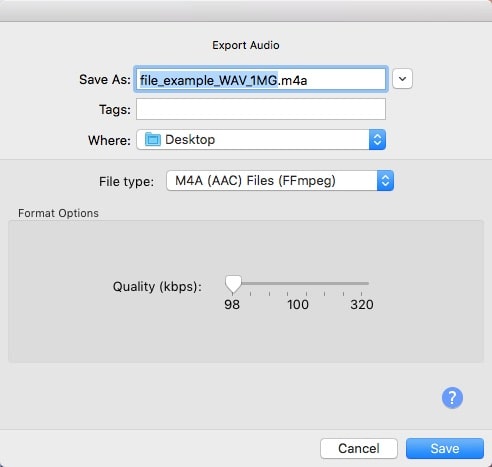Screen dimensions: 492x467
Task: Click the 100 slider value label
Action: pos(298,304)
